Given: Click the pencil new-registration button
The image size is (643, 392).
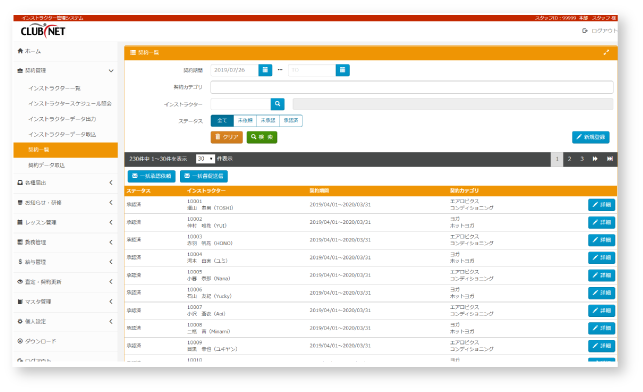Looking at the screenshot, I should tap(591, 137).
